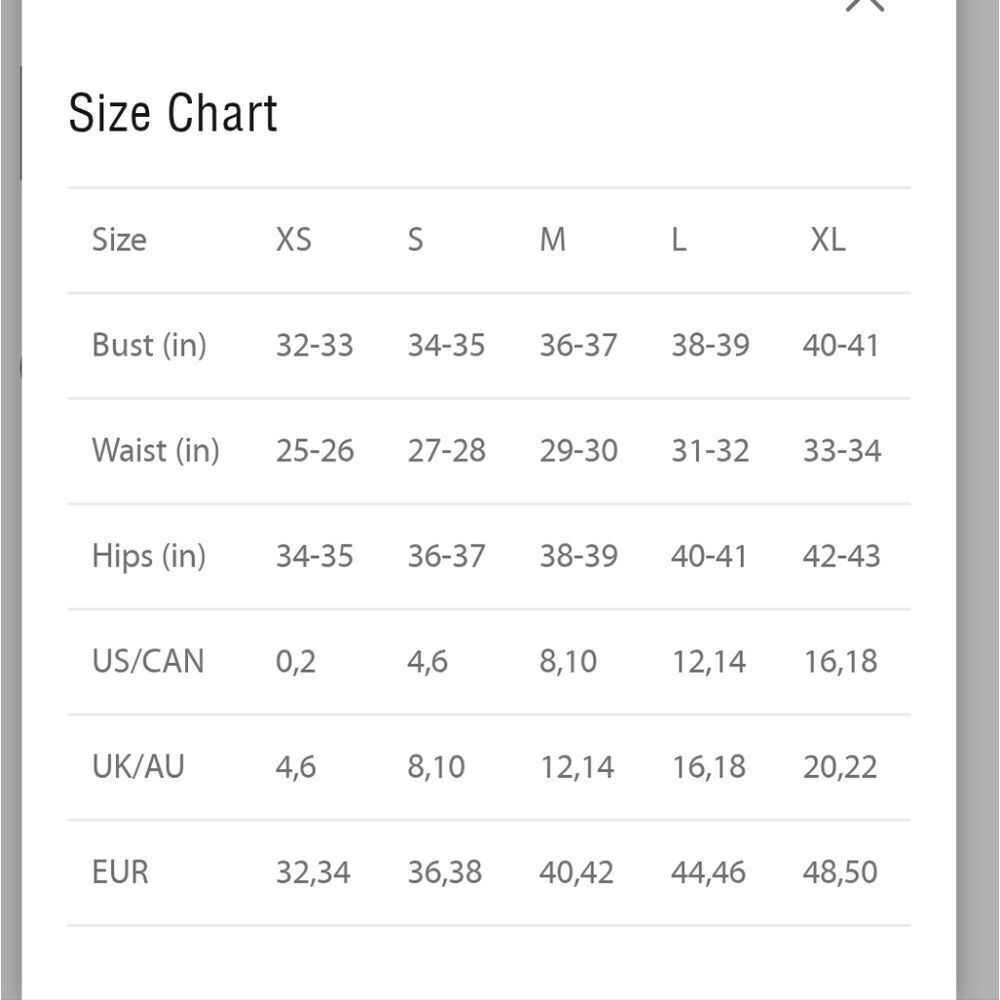Click the UK/AU row label
This screenshot has height=1000, width=1000.
(138, 767)
